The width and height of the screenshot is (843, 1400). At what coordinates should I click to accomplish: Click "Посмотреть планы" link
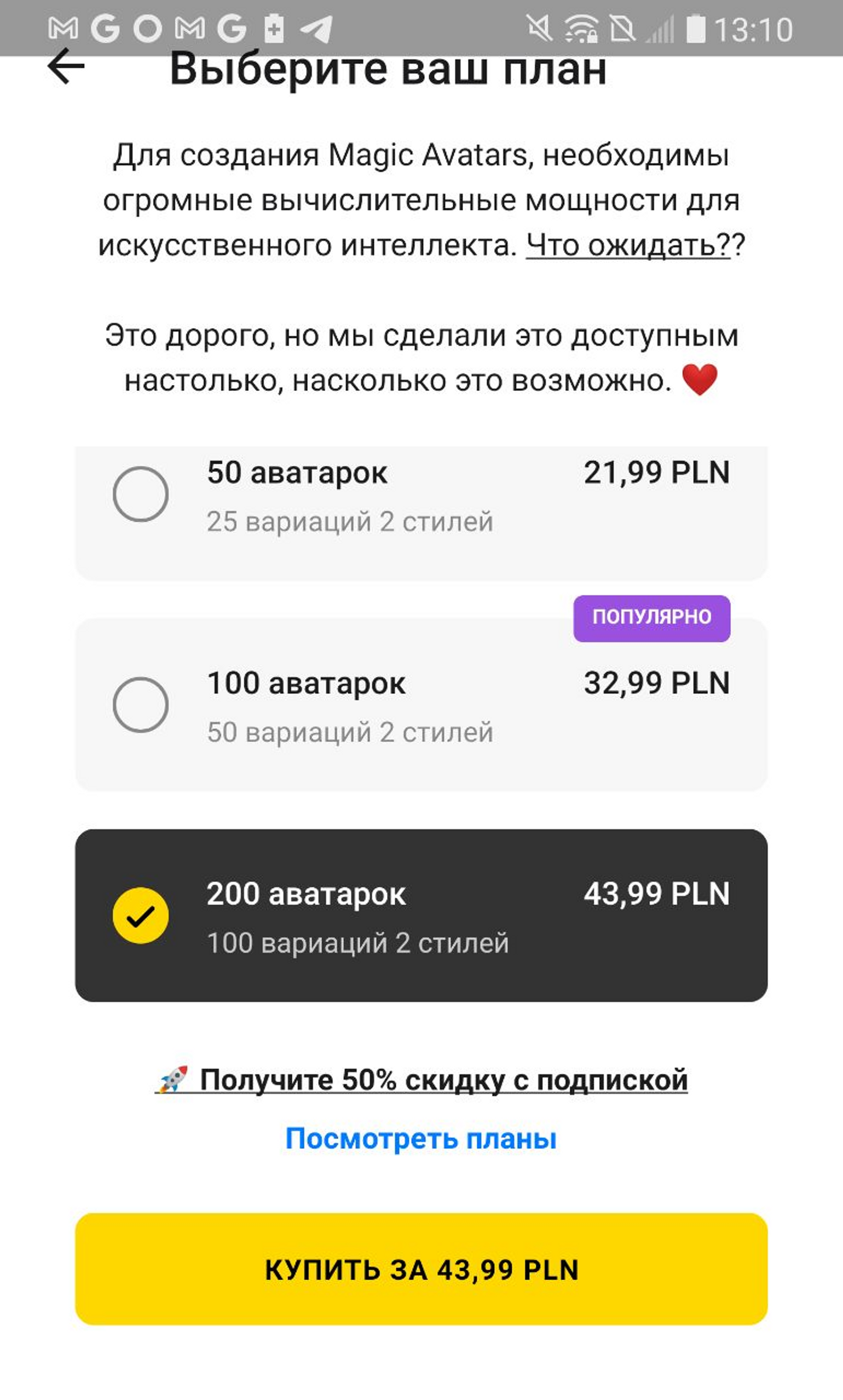[421, 1138]
